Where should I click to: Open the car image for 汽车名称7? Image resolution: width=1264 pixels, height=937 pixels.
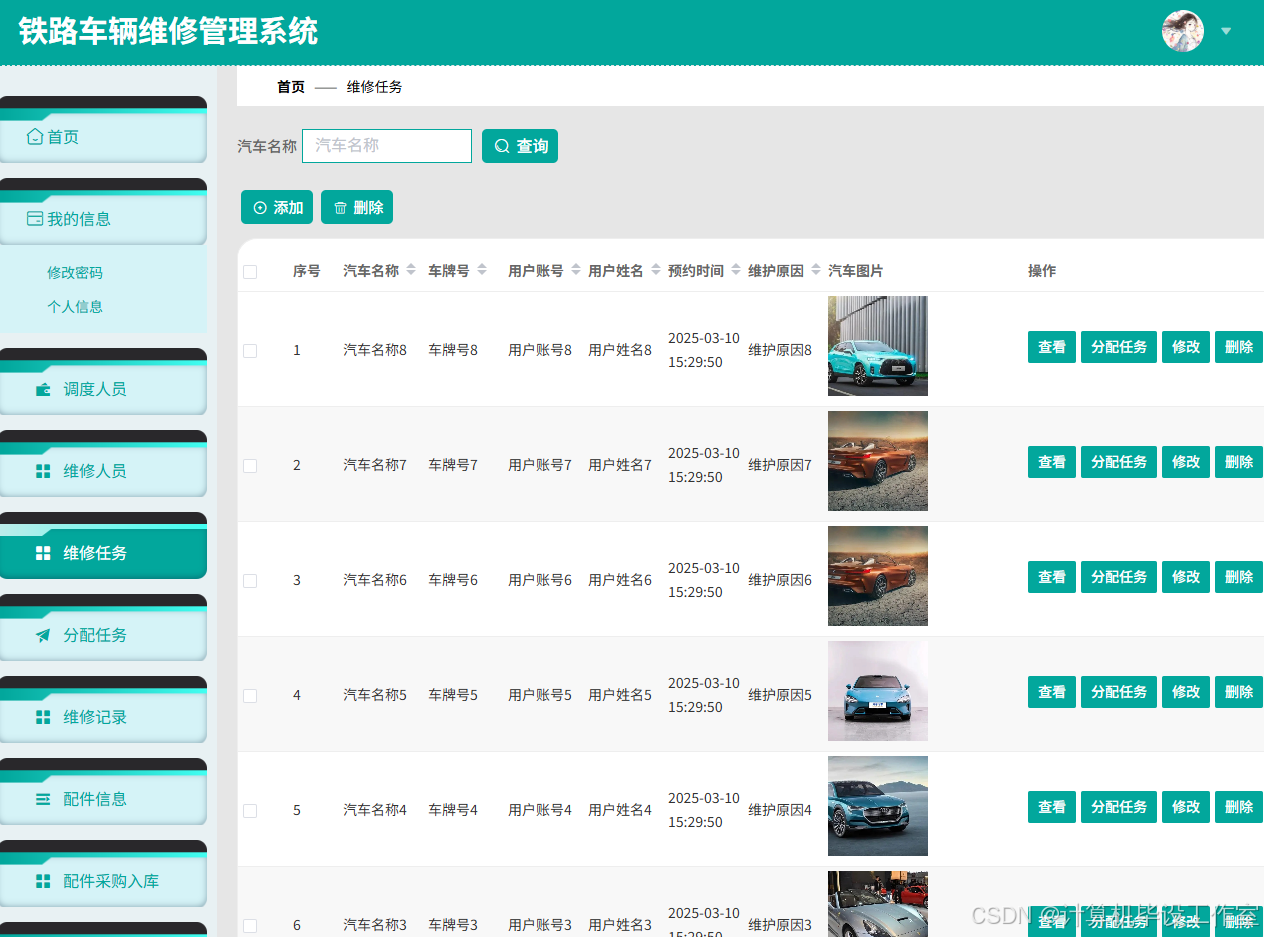click(x=878, y=461)
